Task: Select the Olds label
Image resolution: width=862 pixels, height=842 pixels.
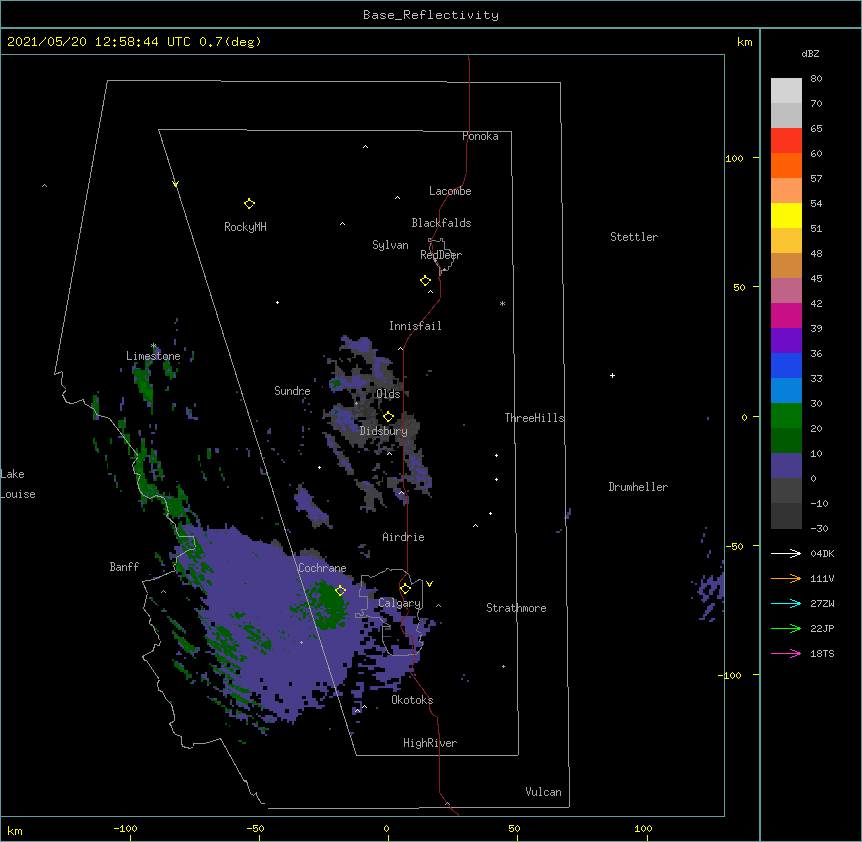Action: click(388, 394)
